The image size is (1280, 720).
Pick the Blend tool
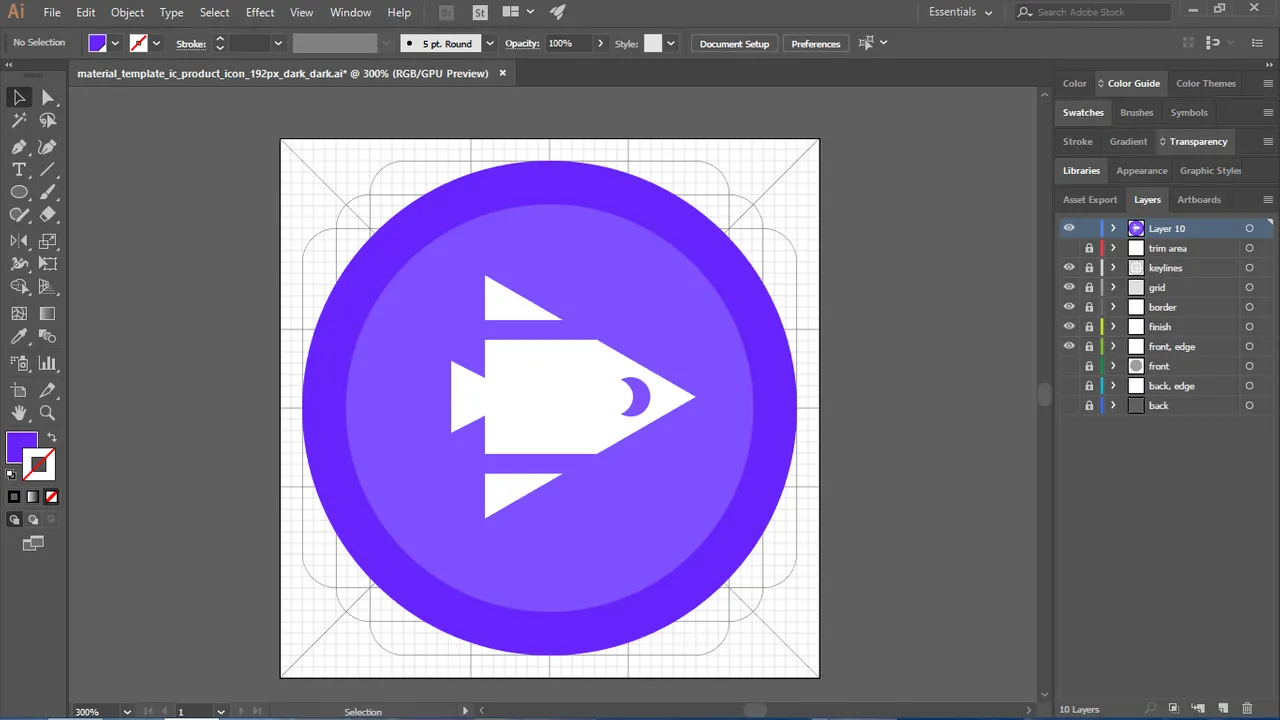pyautogui.click(x=48, y=338)
